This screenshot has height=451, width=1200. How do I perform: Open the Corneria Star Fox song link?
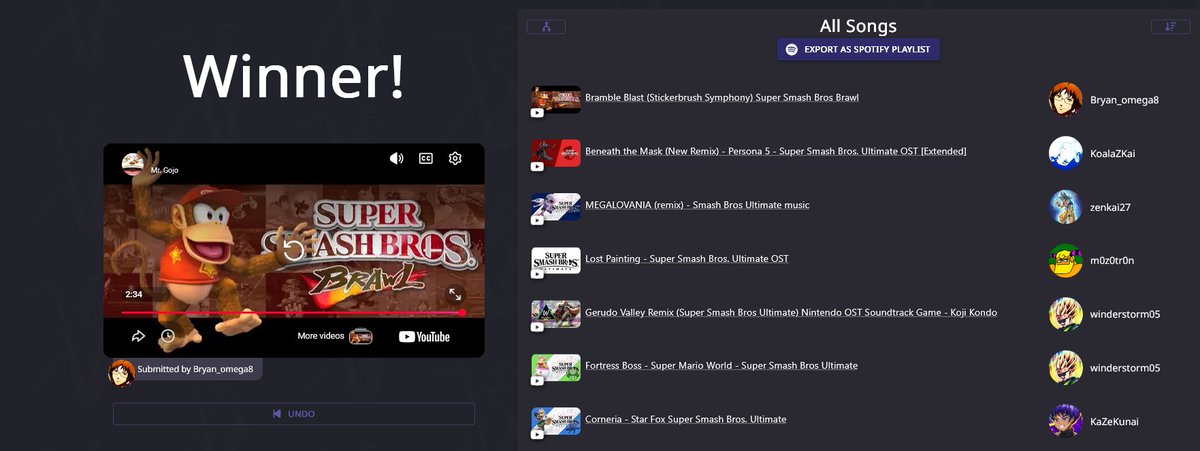(x=685, y=419)
